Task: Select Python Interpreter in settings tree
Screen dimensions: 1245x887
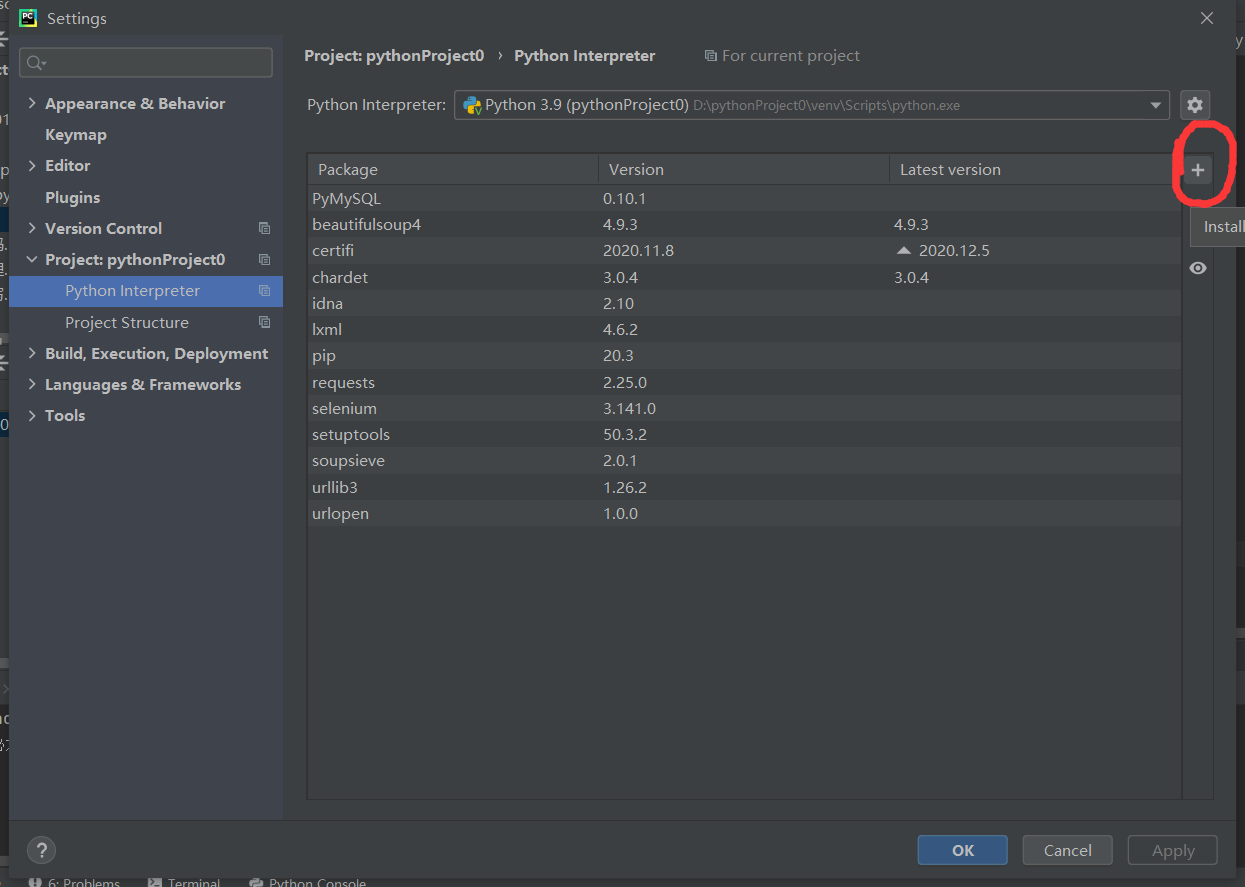Action: (x=146, y=291)
